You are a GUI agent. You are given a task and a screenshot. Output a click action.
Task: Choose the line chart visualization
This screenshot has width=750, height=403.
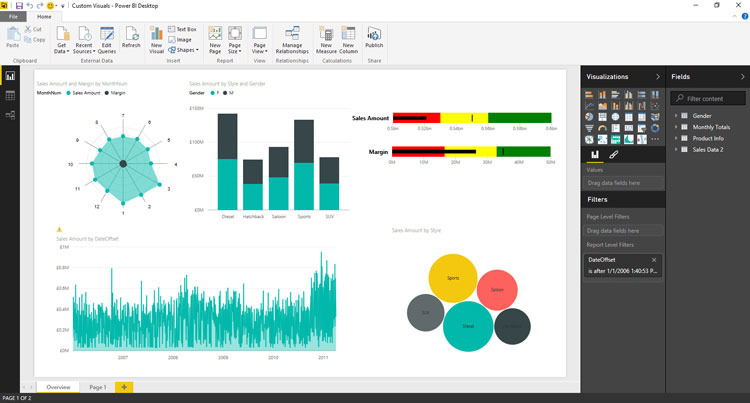589,106
